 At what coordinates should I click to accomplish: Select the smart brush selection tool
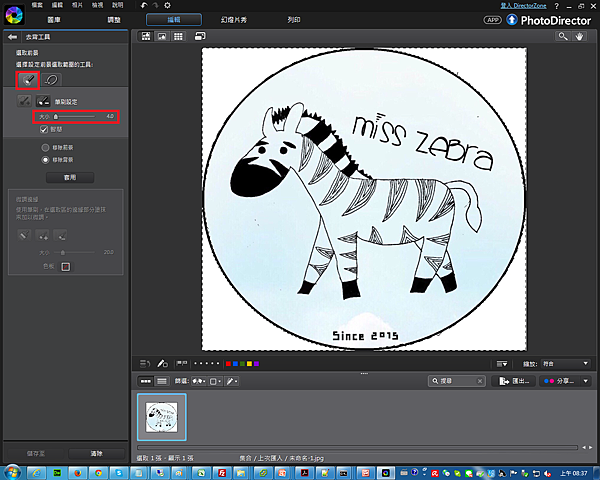click(27, 79)
